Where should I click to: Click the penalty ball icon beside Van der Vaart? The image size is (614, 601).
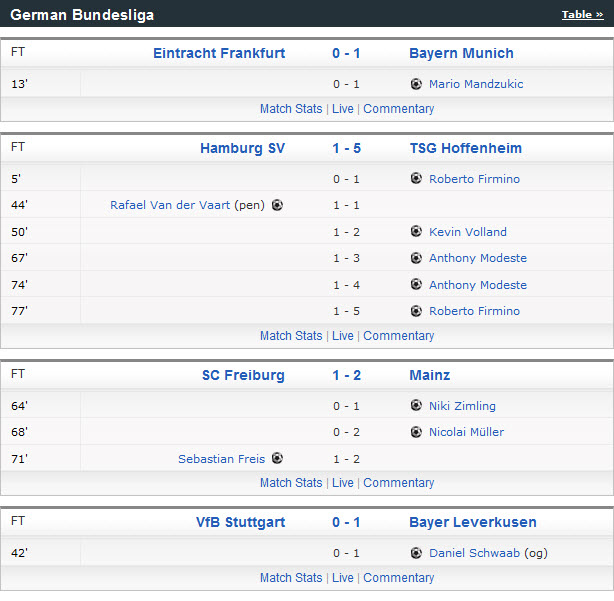[277, 205]
